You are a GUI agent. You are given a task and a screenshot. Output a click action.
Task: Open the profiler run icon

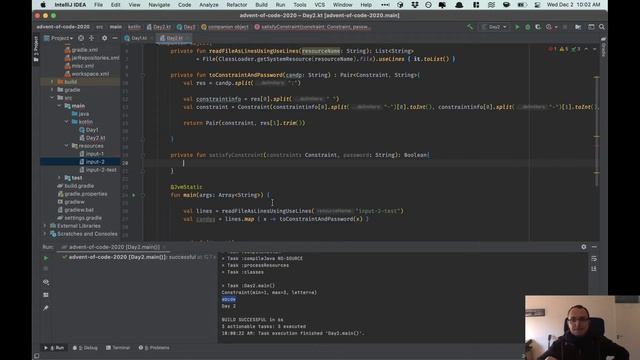coord(549,27)
